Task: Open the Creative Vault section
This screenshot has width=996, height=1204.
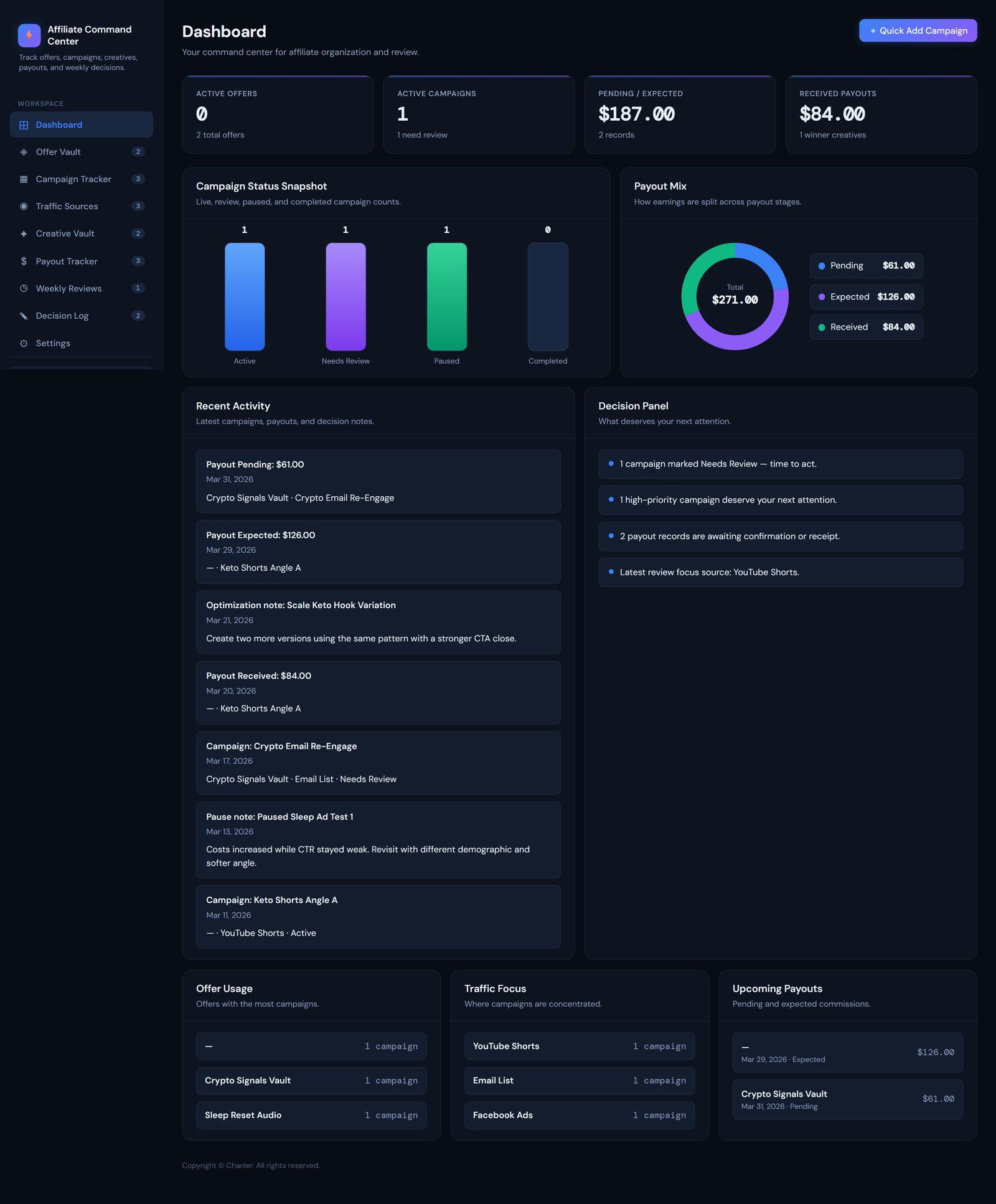Action: pyautogui.click(x=82, y=233)
